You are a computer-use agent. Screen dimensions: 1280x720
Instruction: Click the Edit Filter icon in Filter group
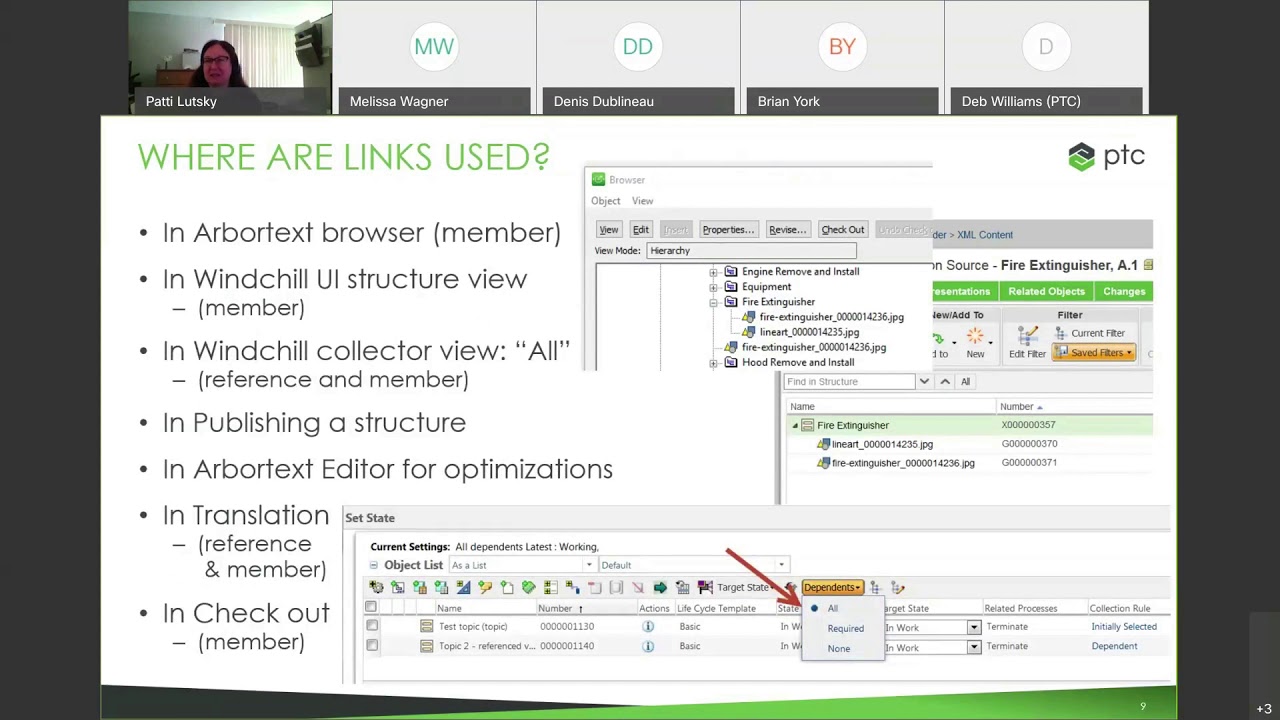point(1027,337)
